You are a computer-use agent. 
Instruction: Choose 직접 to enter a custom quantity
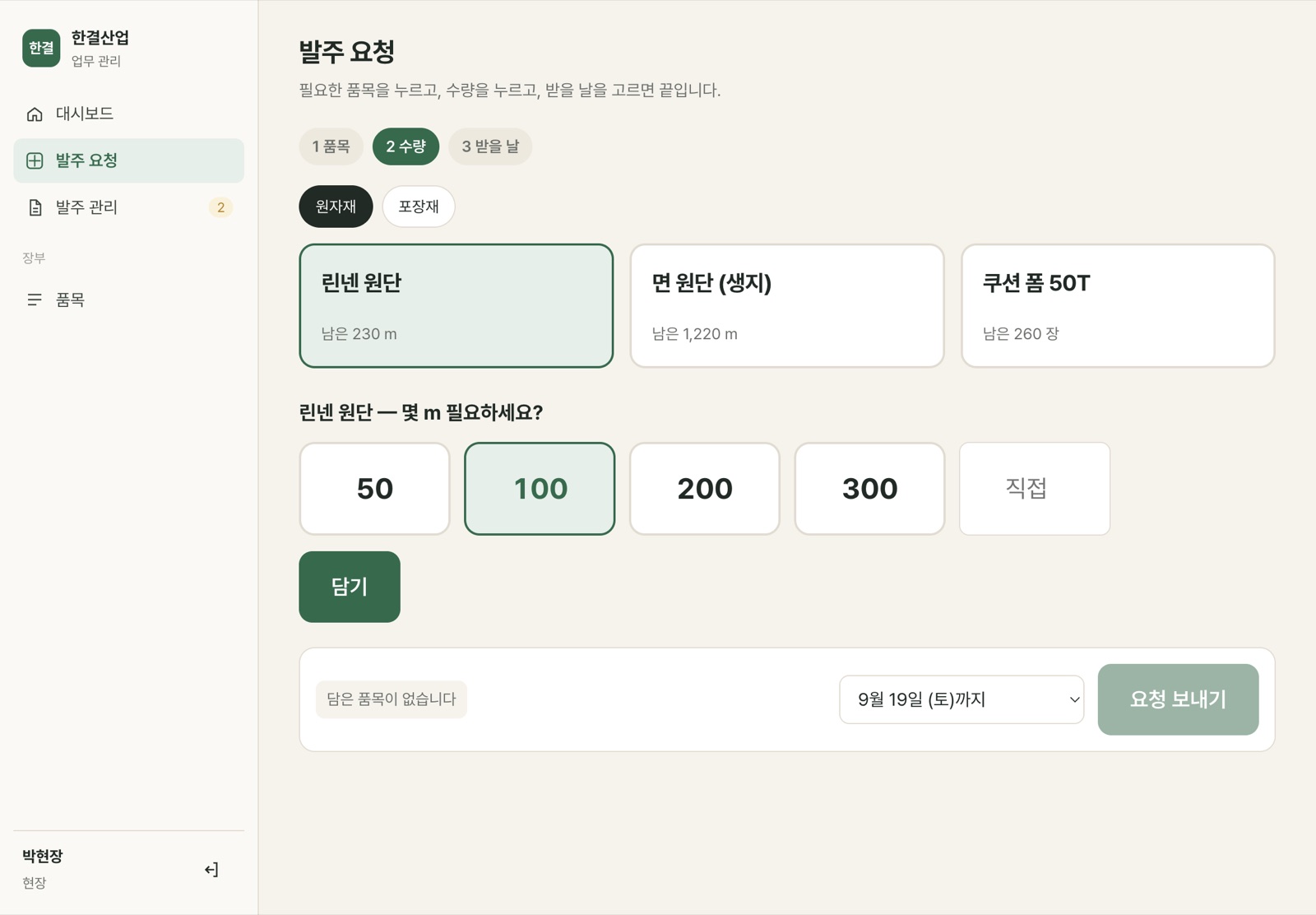click(1035, 489)
